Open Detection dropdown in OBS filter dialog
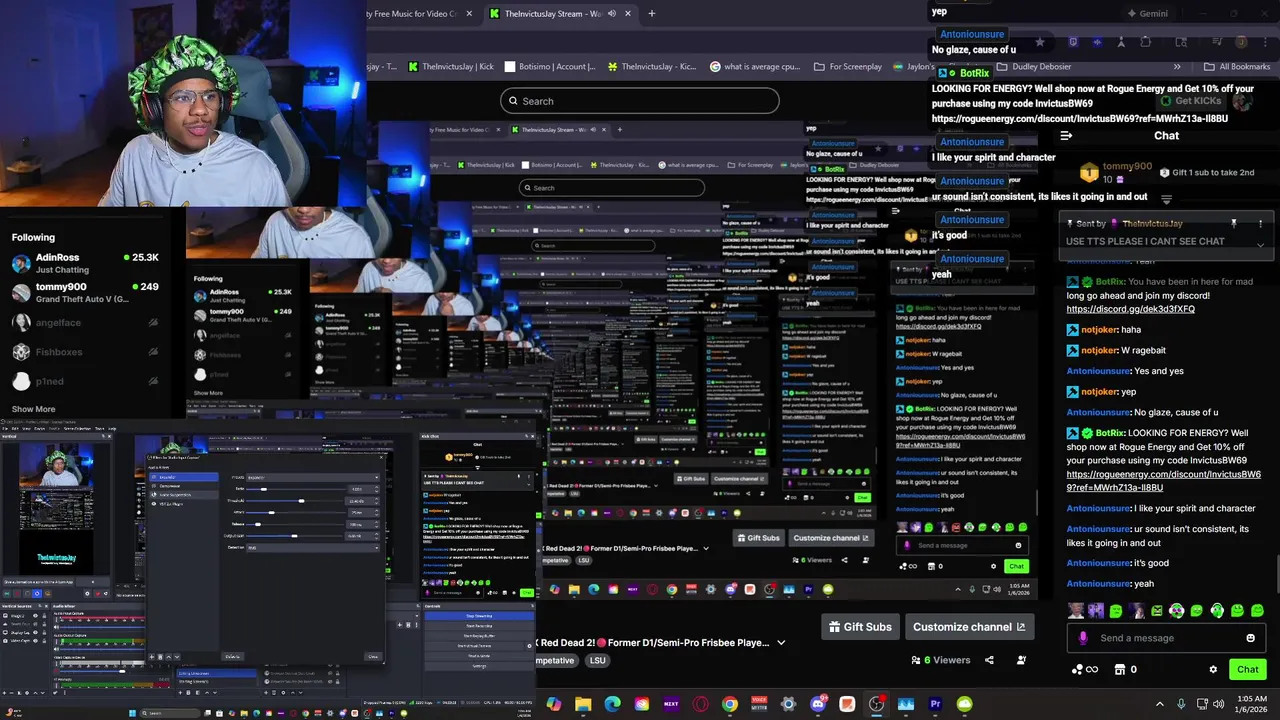Image resolution: width=1280 pixels, height=720 pixels. pos(313,547)
